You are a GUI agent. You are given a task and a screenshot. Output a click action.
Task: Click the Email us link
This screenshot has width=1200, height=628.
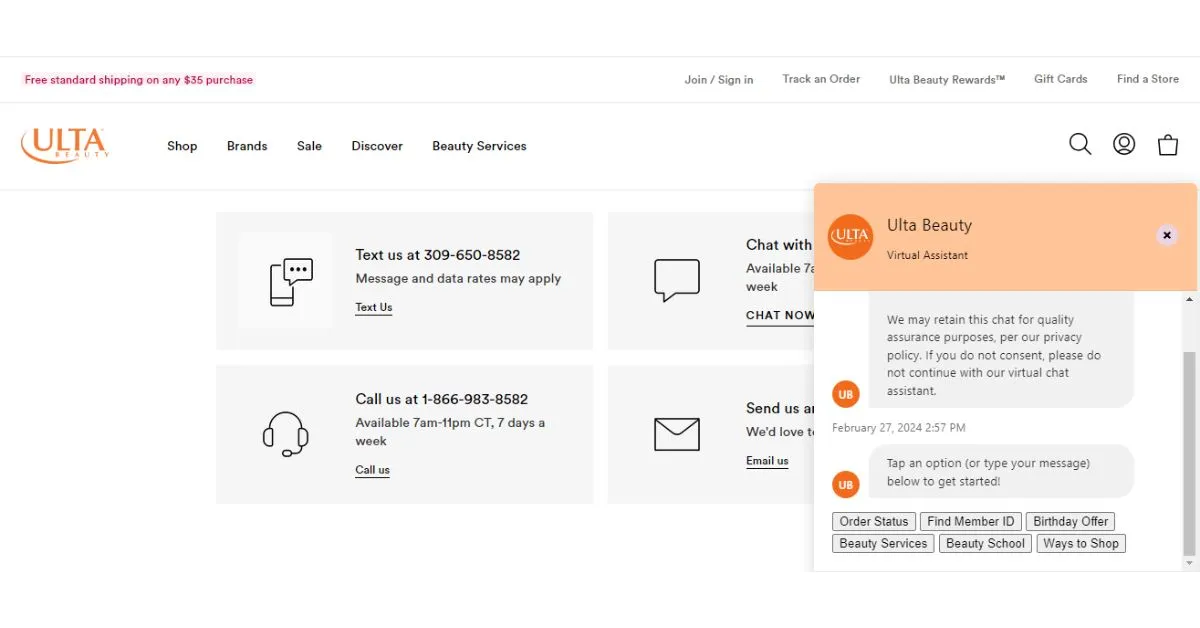[767, 461]
